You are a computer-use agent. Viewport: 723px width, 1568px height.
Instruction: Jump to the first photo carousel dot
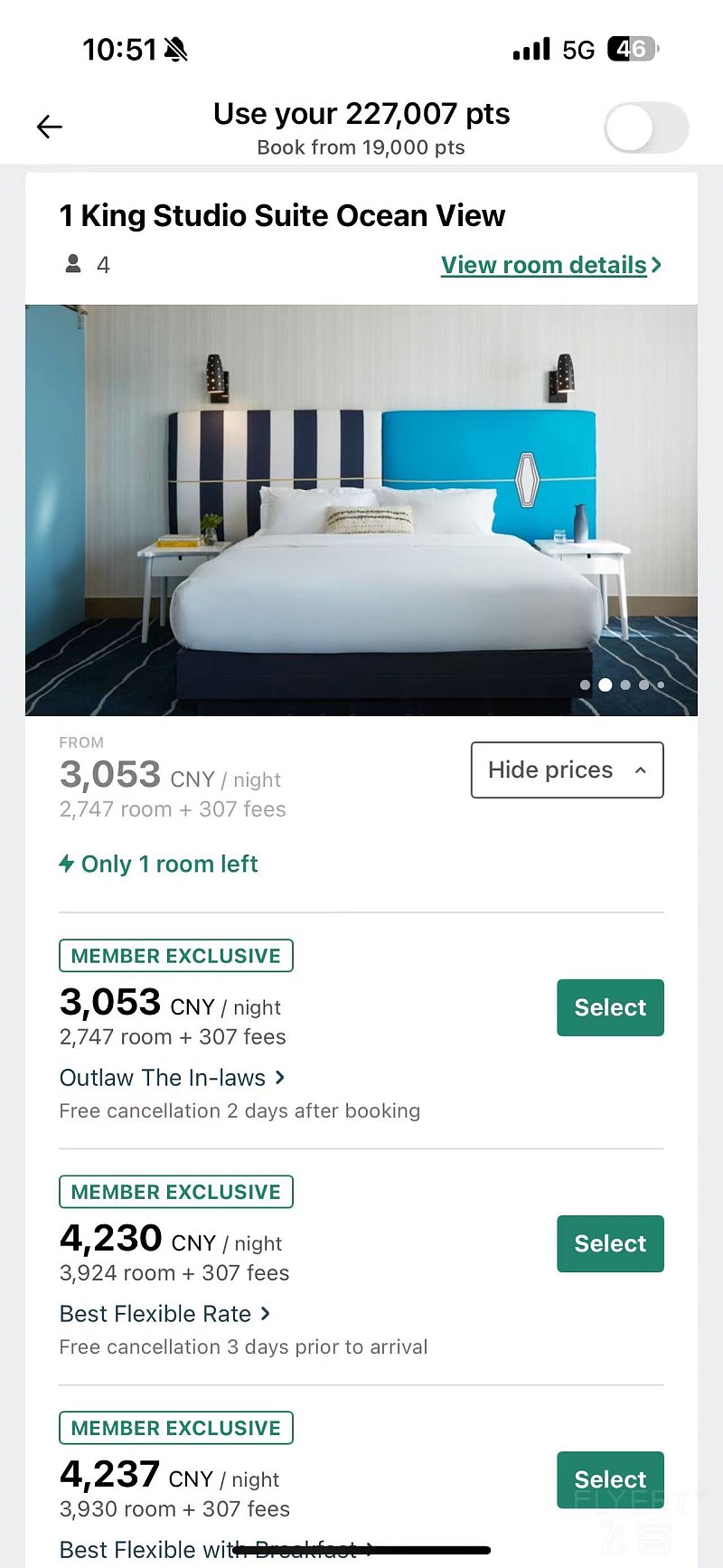click(585, 685)
